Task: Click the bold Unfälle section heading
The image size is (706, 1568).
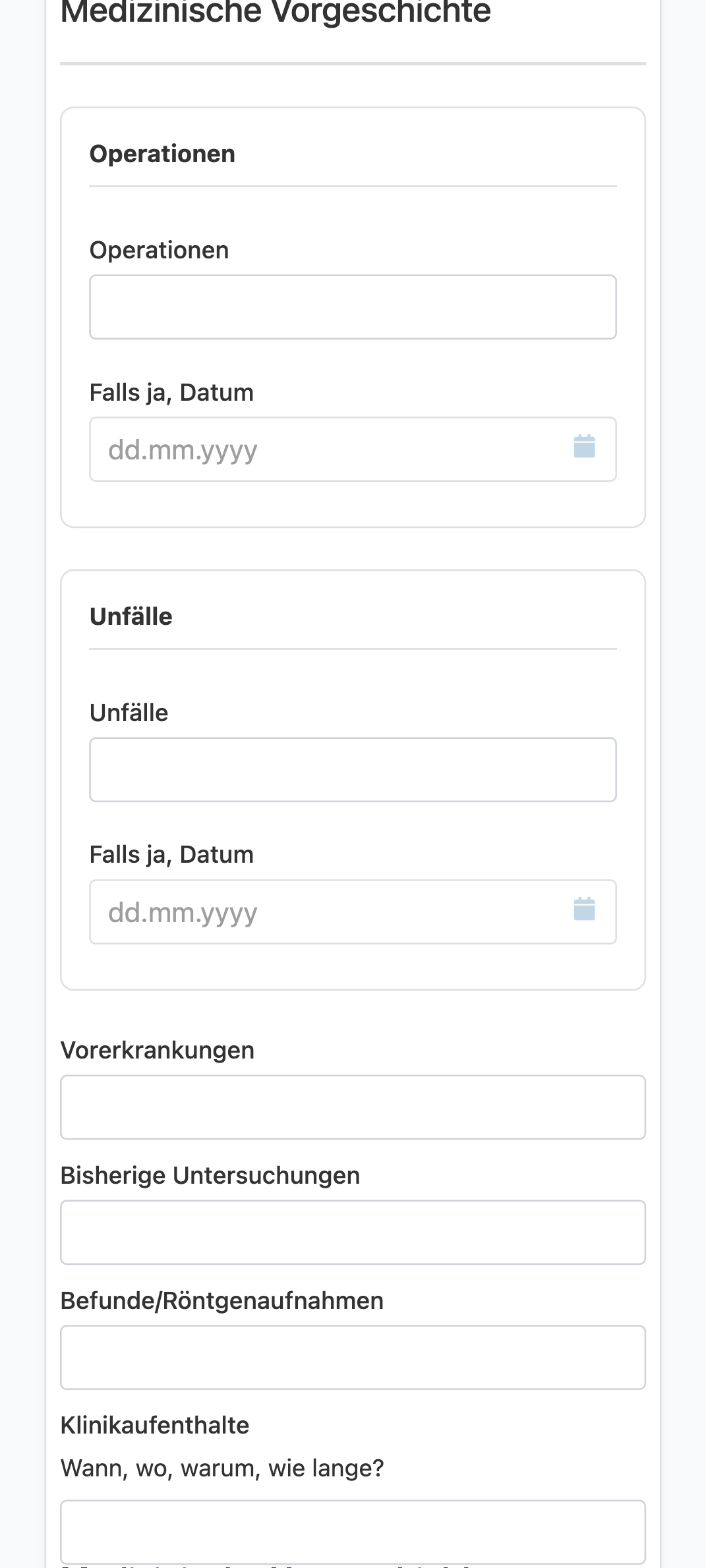Action: [x=131, y=616]
